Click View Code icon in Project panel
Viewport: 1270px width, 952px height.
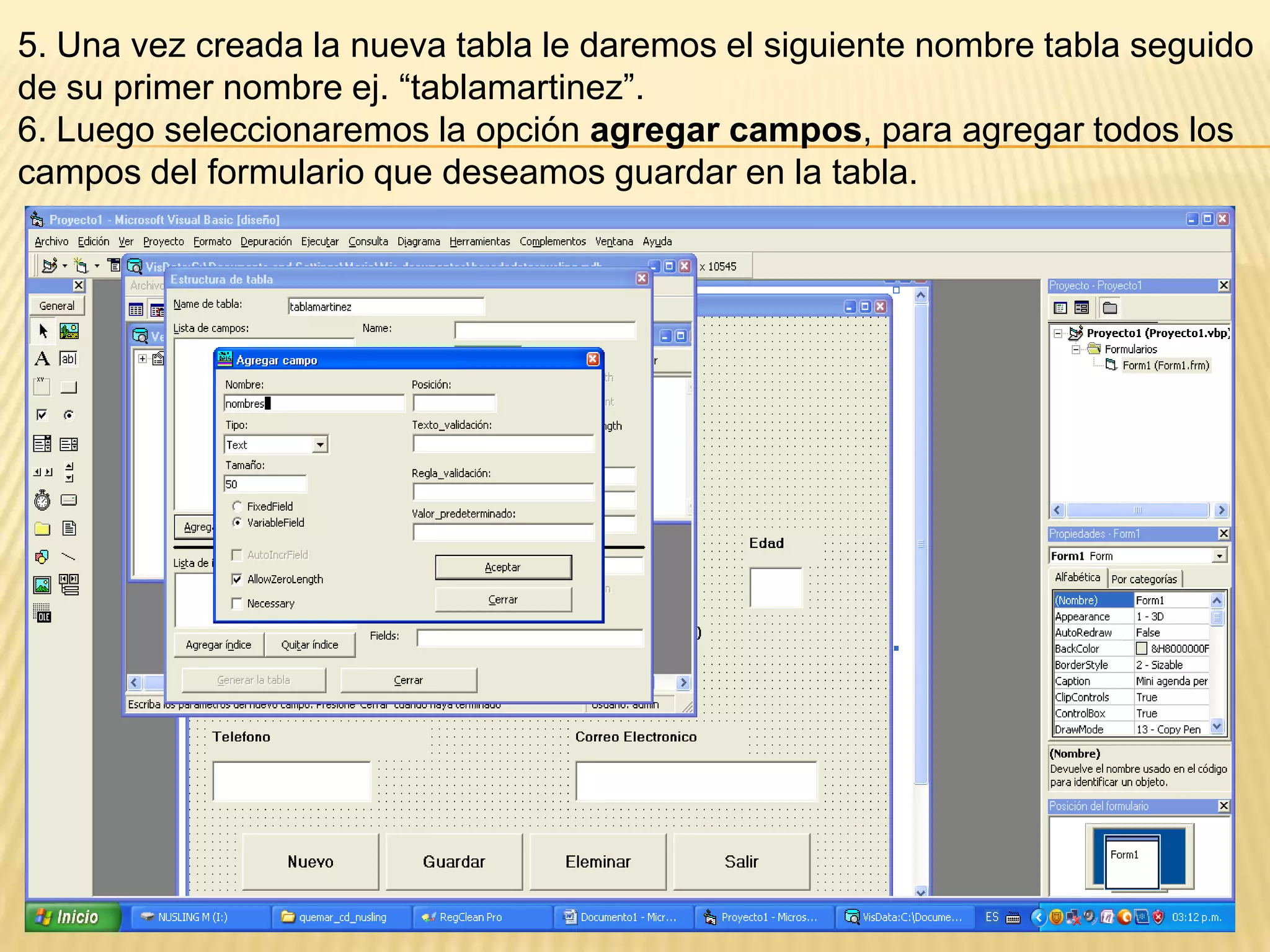pyautogui.click(x=1060, y=308)
